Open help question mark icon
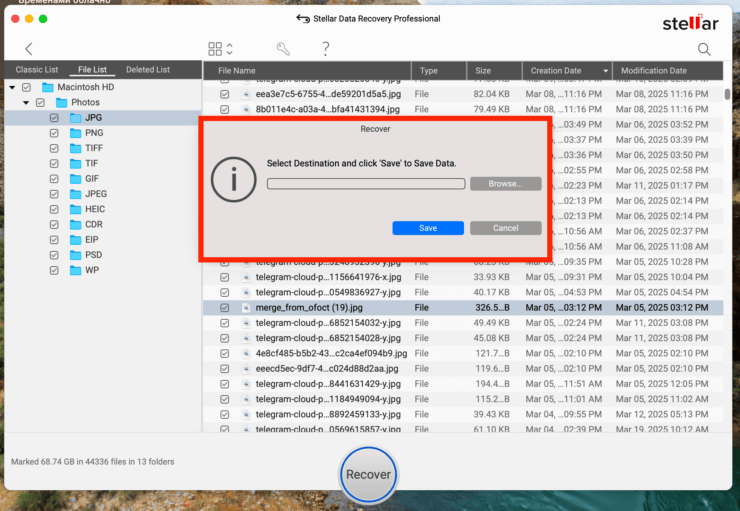 (325, 49)
